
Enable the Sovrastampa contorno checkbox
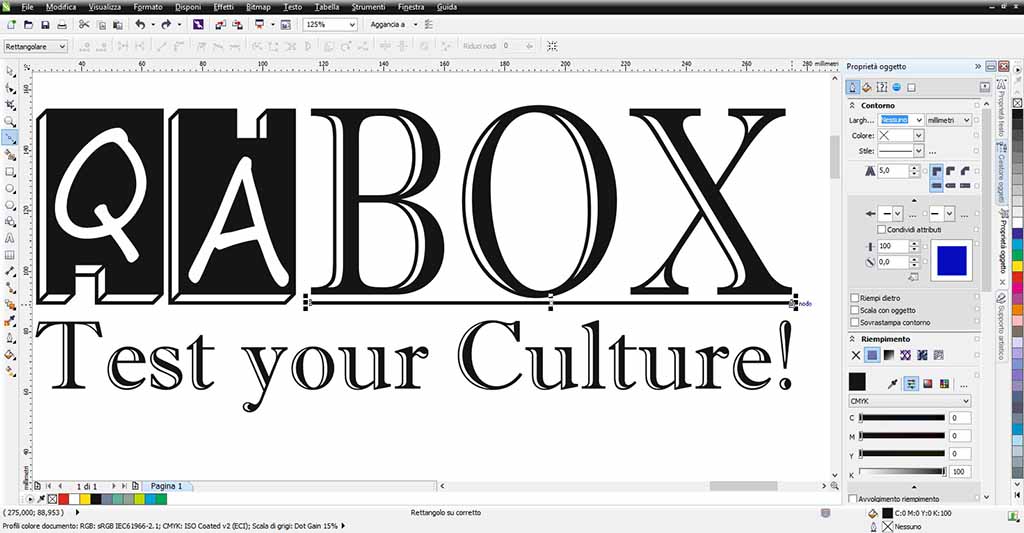click(x=854, y=323)
